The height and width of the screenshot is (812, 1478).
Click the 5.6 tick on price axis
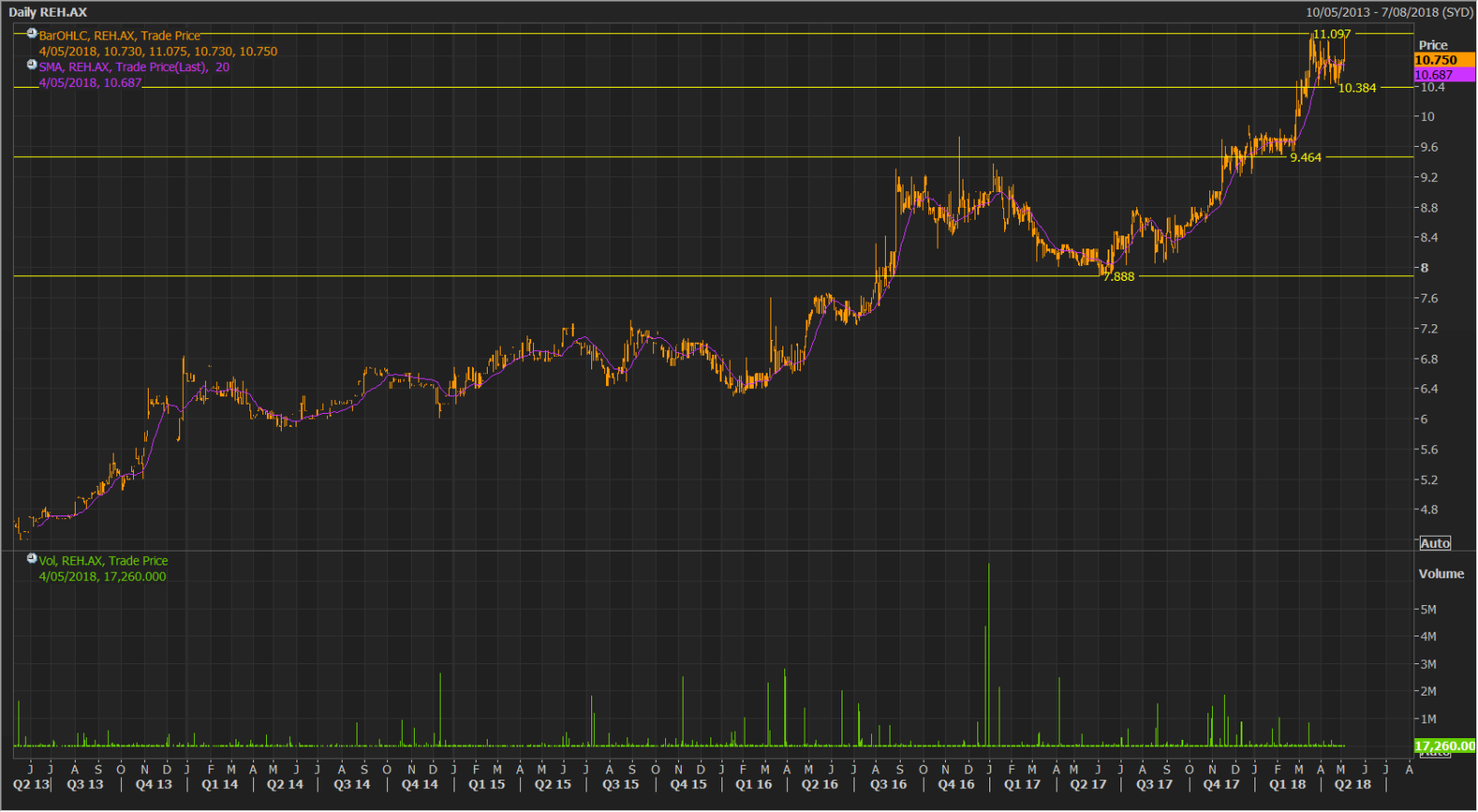[1429, 450]
